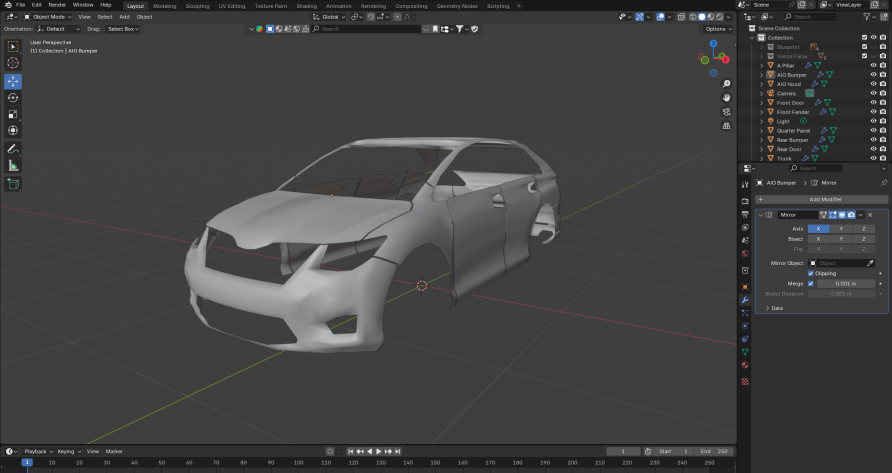Choose the Scale tool
892x473 pixels.
click(x=13, y=114)
